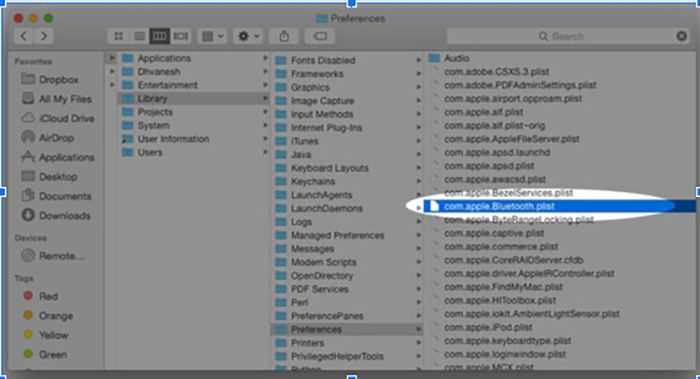Select the column view button
This screenshot has width=700, height=379.
(x=159, y=36)
